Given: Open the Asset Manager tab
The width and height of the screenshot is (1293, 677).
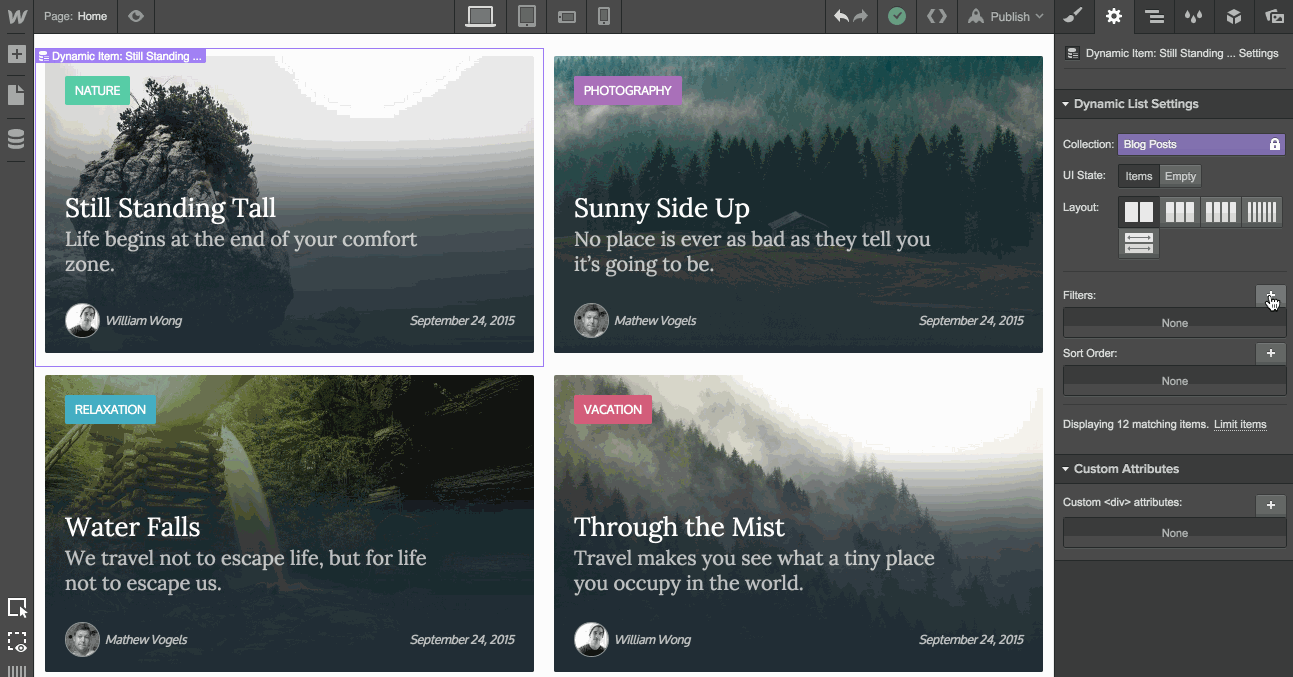Looking at the screenshot, I should tap(1274, 16).
